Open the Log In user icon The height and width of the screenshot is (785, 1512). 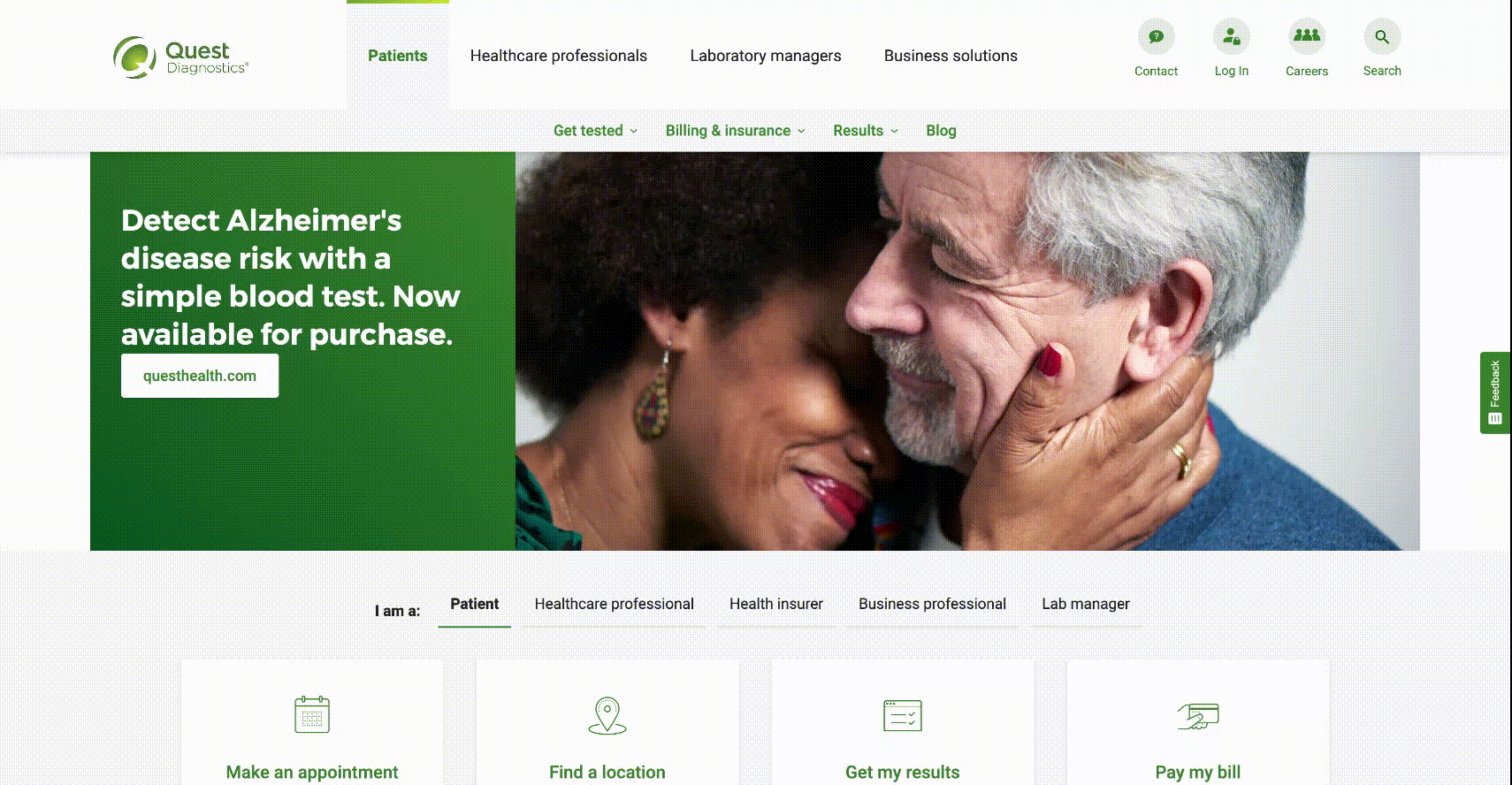click(x=1231, y=37)
